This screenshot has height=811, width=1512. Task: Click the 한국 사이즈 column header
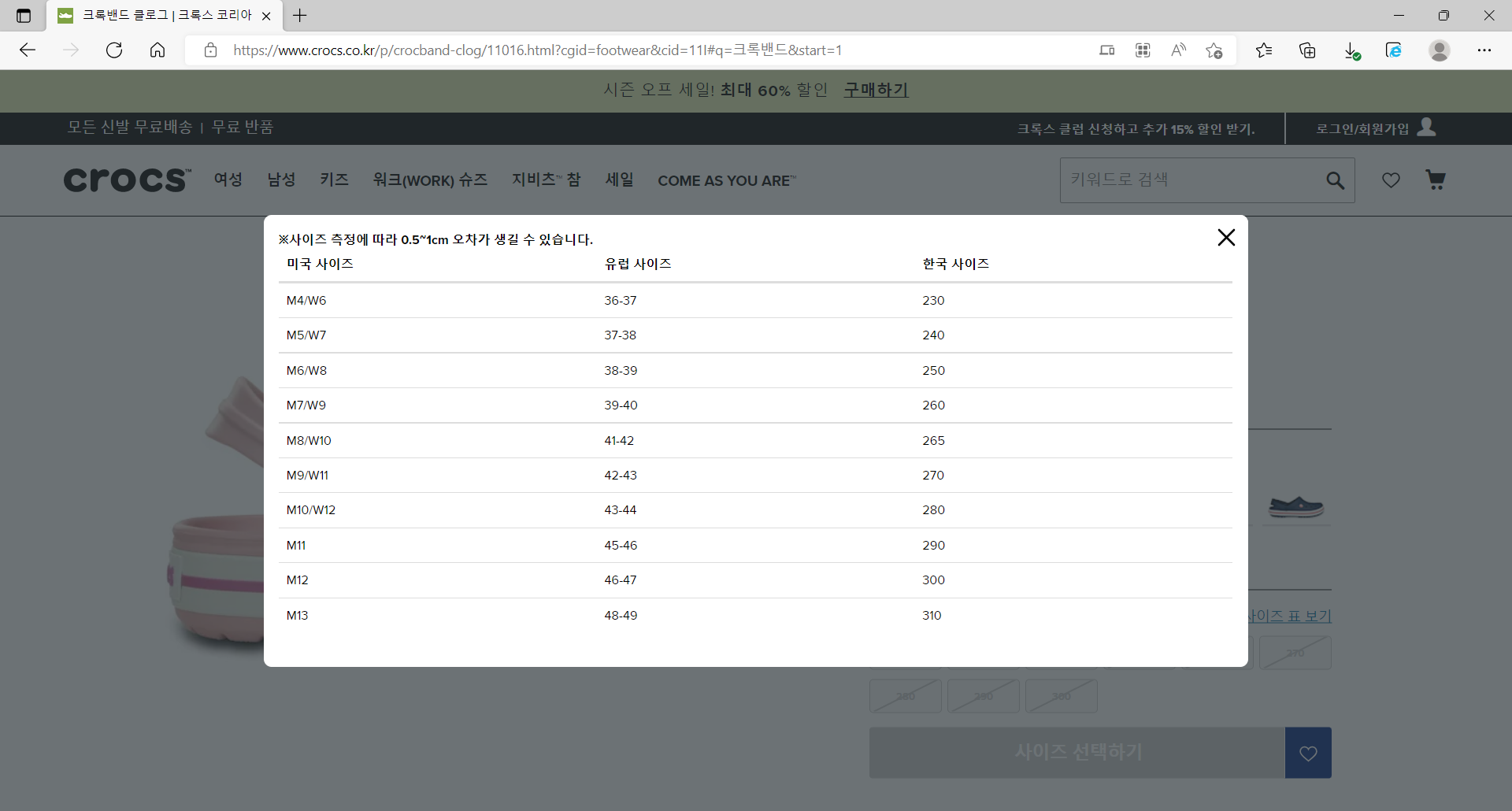click(x=955, y=264)
